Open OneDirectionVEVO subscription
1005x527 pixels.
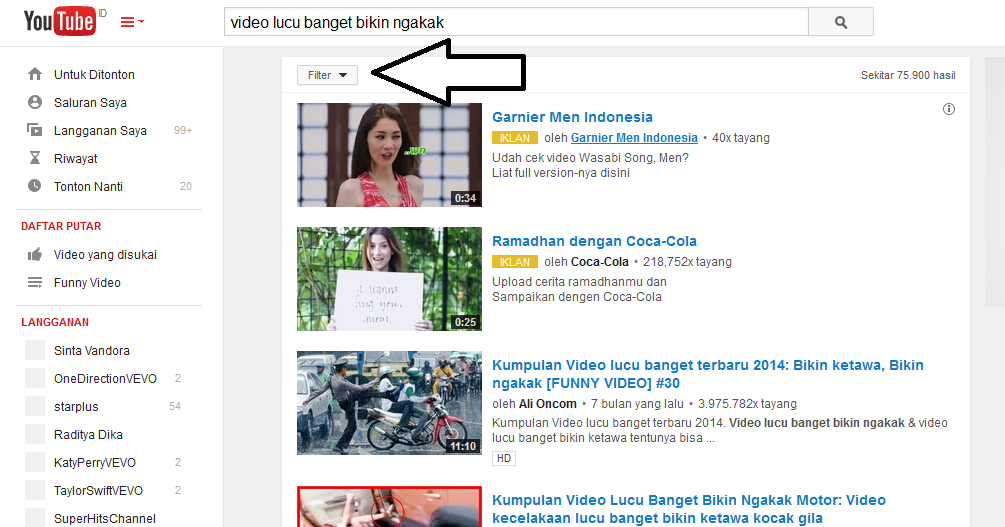(105, 379)
